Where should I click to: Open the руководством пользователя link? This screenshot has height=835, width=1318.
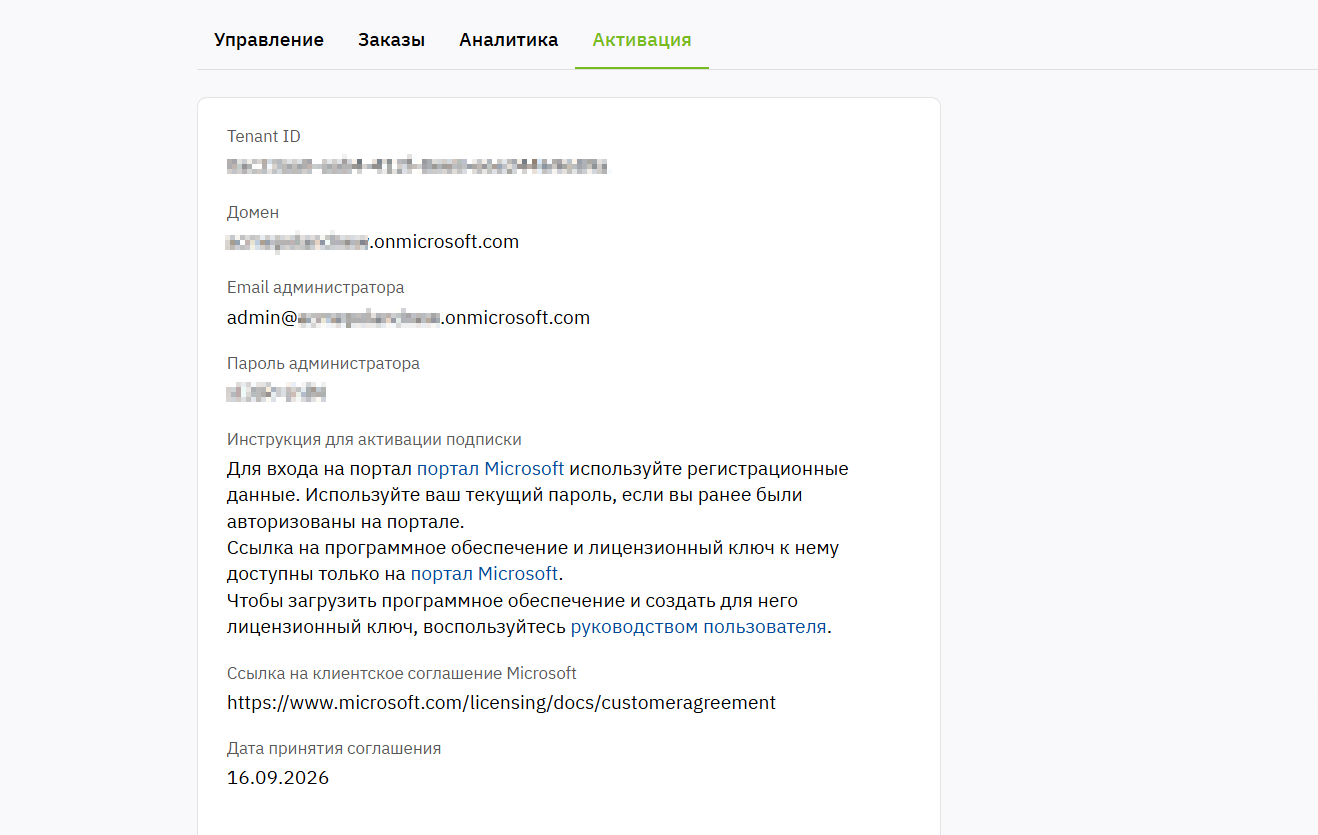tap(699, 627)
